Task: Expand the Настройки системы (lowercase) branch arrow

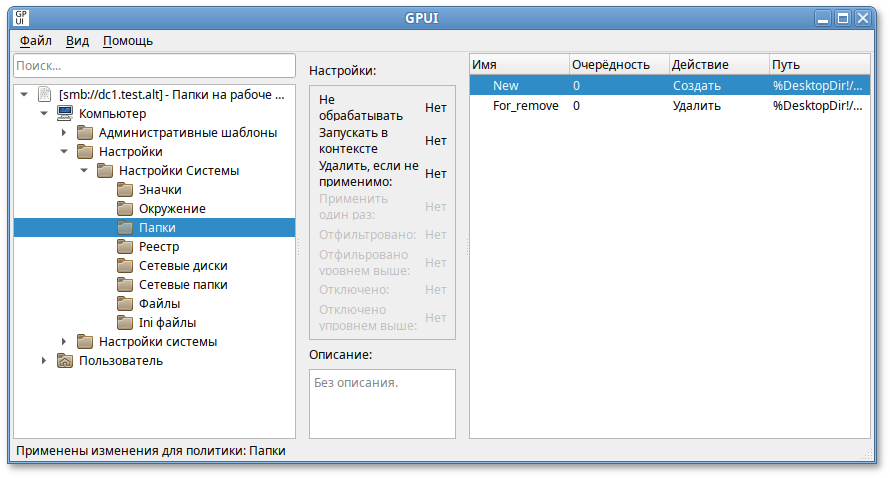Action: (x=64, y=342)
